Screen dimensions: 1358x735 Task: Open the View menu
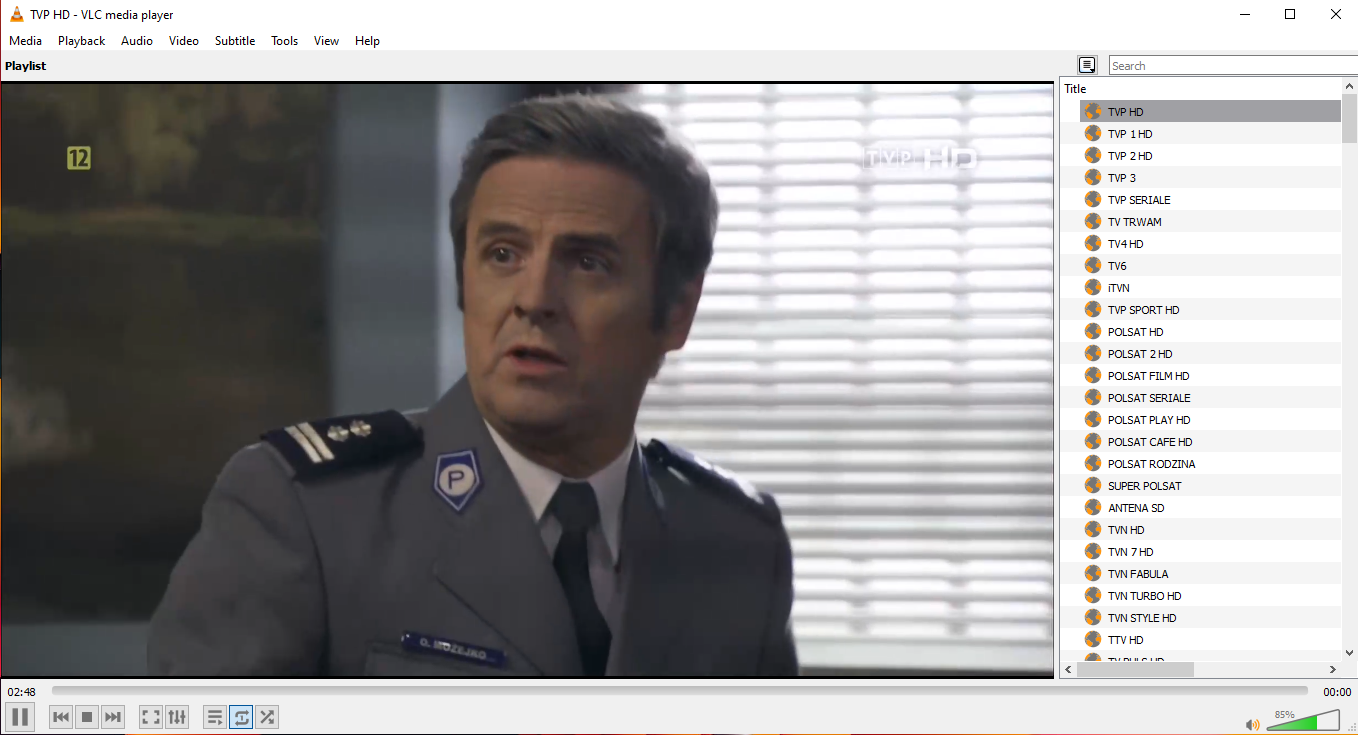[x=326, y=41]
